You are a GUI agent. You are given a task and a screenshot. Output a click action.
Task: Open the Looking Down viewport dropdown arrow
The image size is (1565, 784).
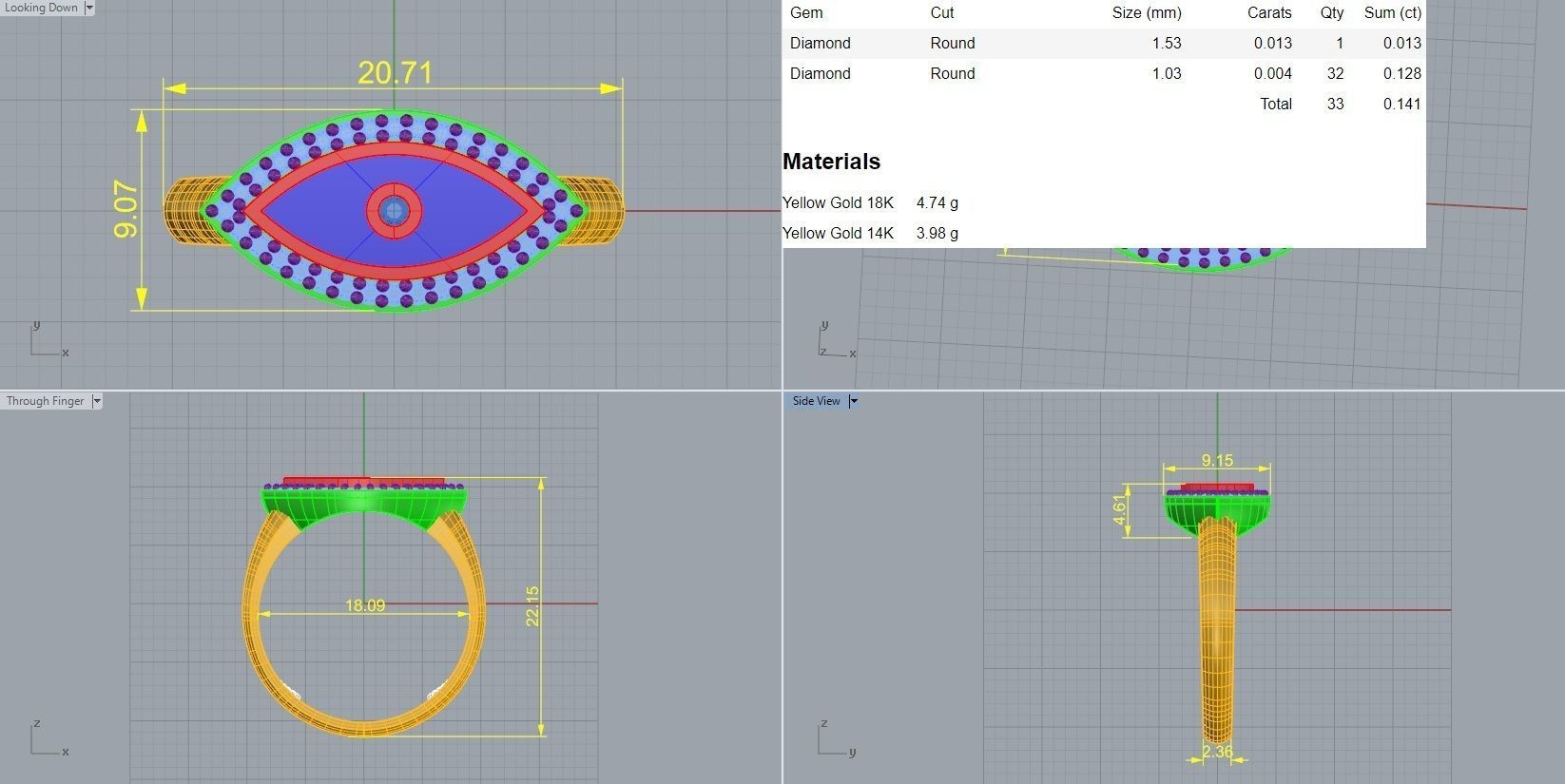tap(89, 8)
